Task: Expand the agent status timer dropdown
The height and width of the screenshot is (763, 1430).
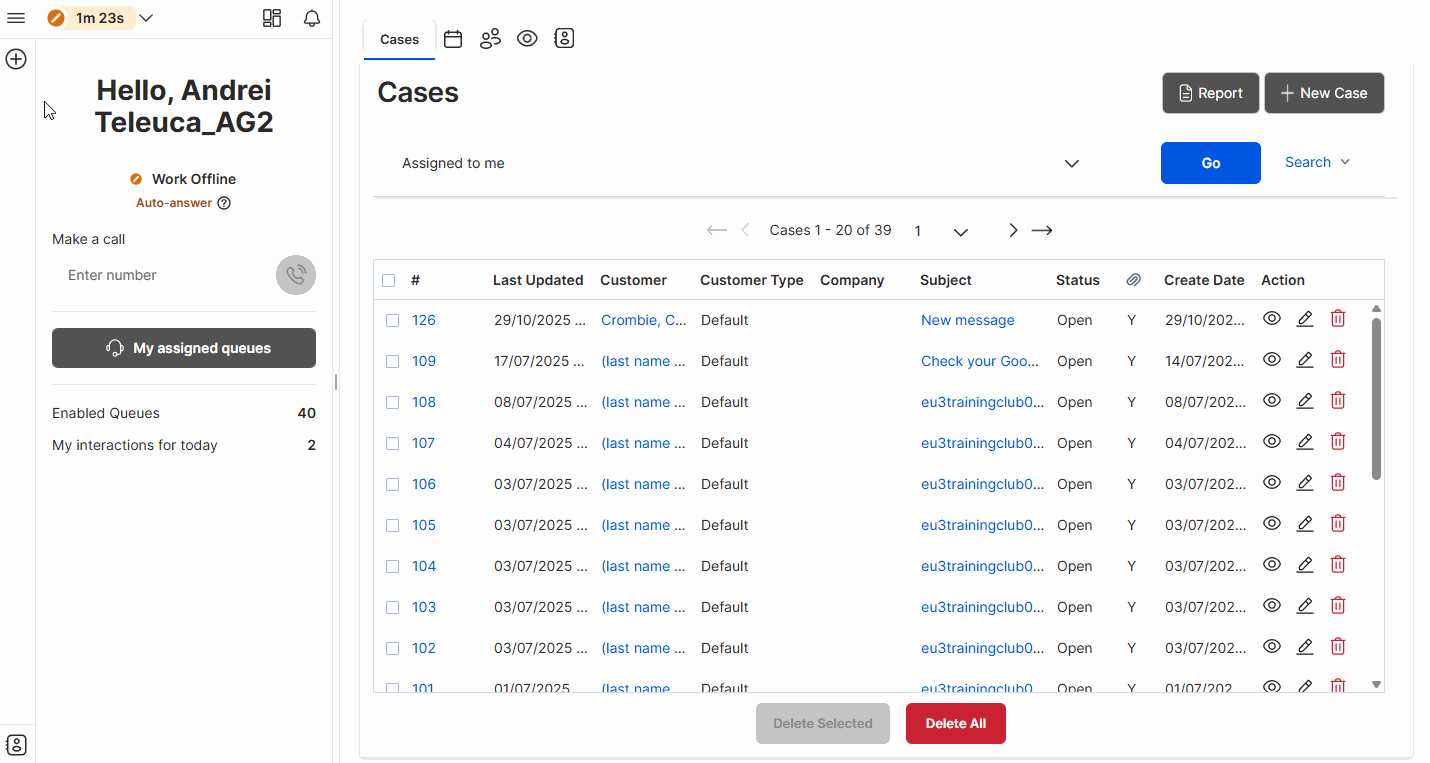Action: pos(146,18)
